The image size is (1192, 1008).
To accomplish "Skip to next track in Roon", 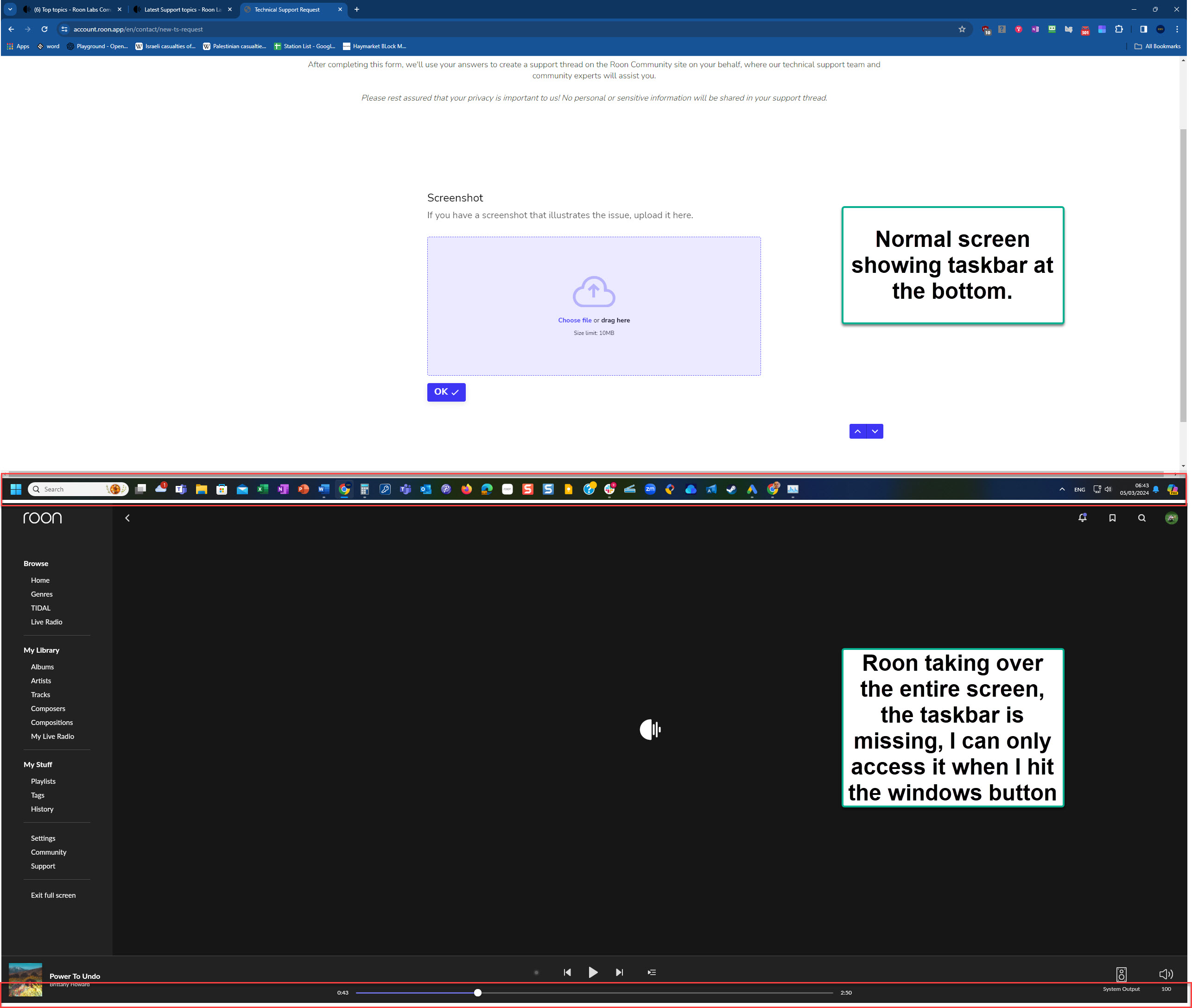I will point(619,972).
